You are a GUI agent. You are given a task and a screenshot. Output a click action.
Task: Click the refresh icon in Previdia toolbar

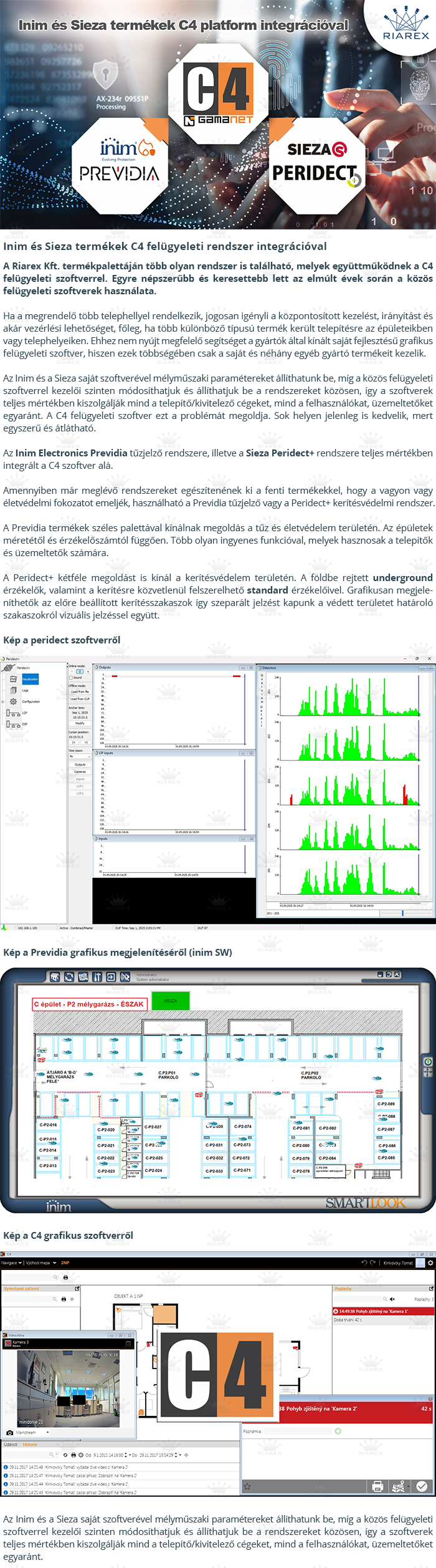[x=69, y=977]
